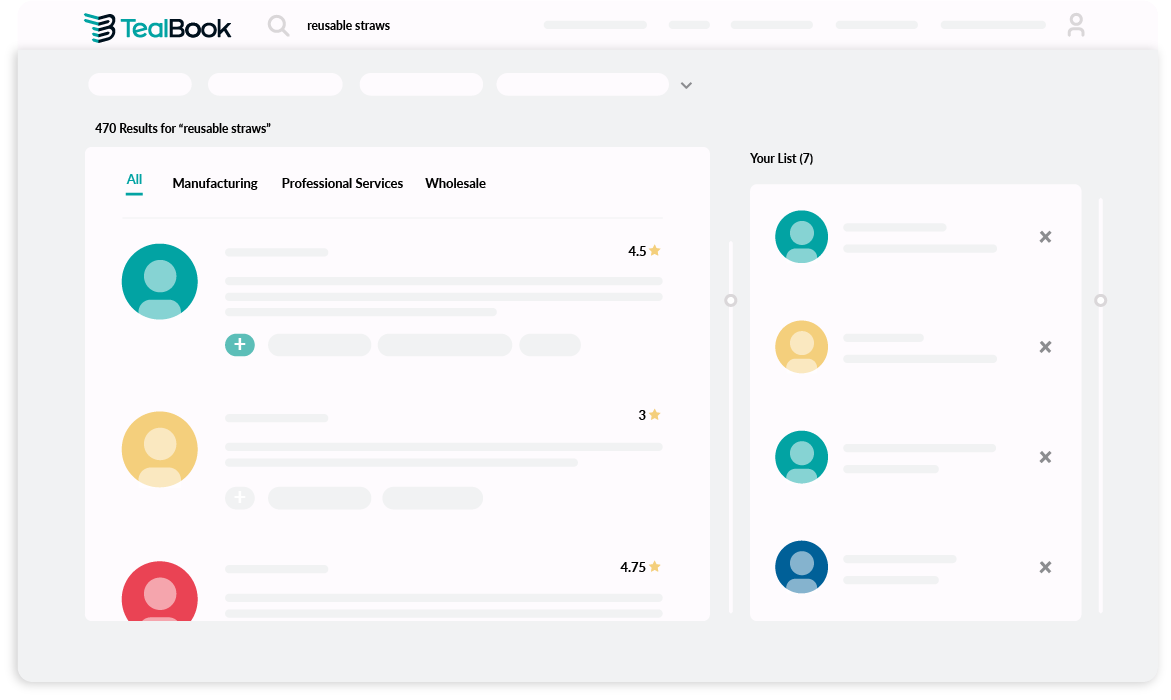
Task: Click the magnifying glass search icon
Action: pos(278,25)
